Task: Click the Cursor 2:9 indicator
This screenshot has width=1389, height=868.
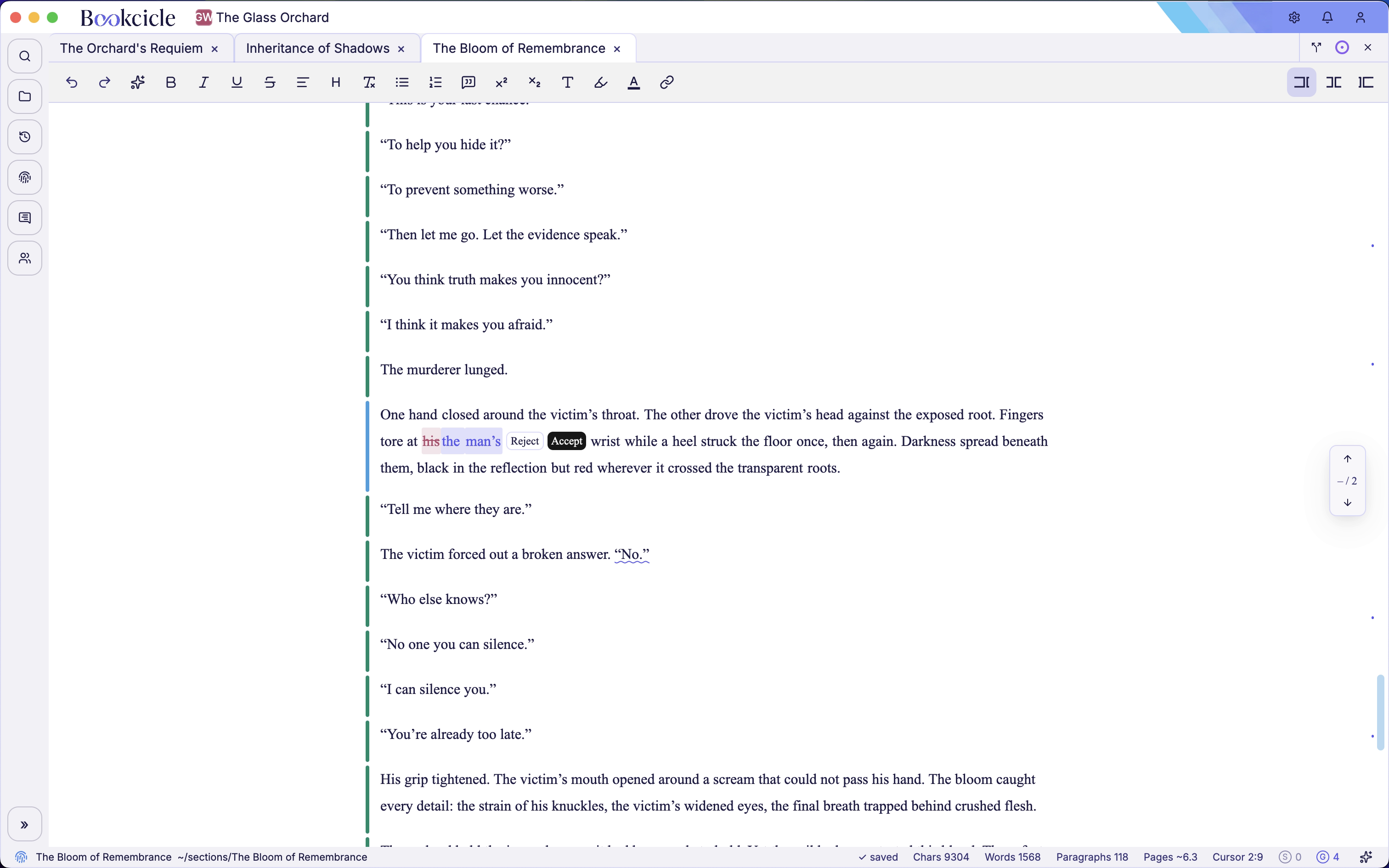Action: click(1237, 857)
